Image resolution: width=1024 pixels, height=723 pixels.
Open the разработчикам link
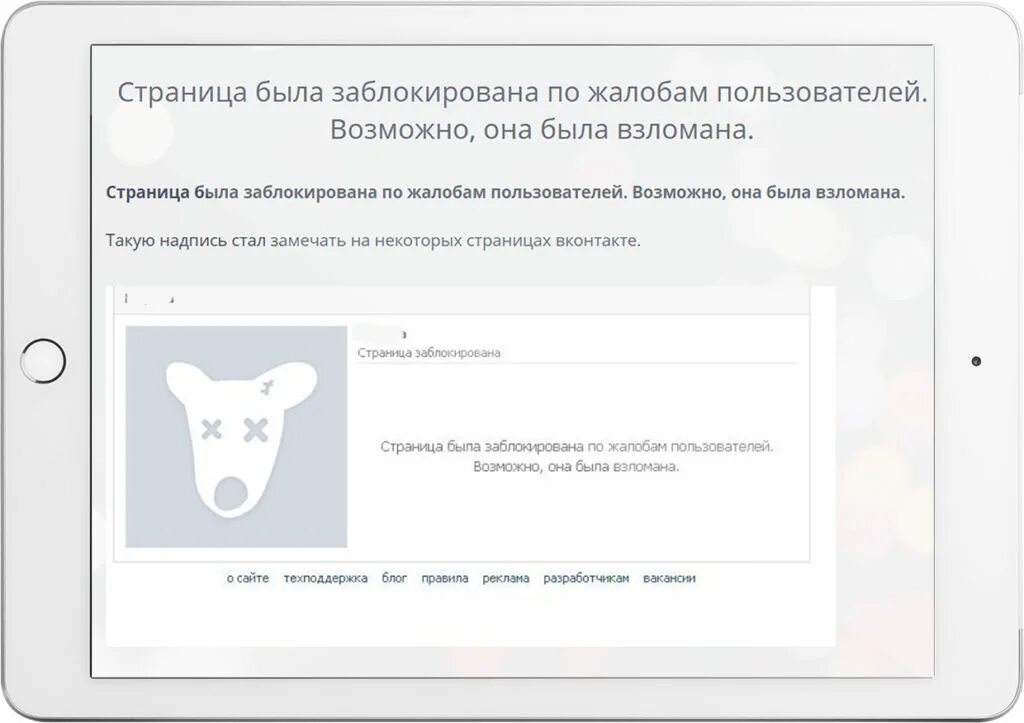pos(583,578)
